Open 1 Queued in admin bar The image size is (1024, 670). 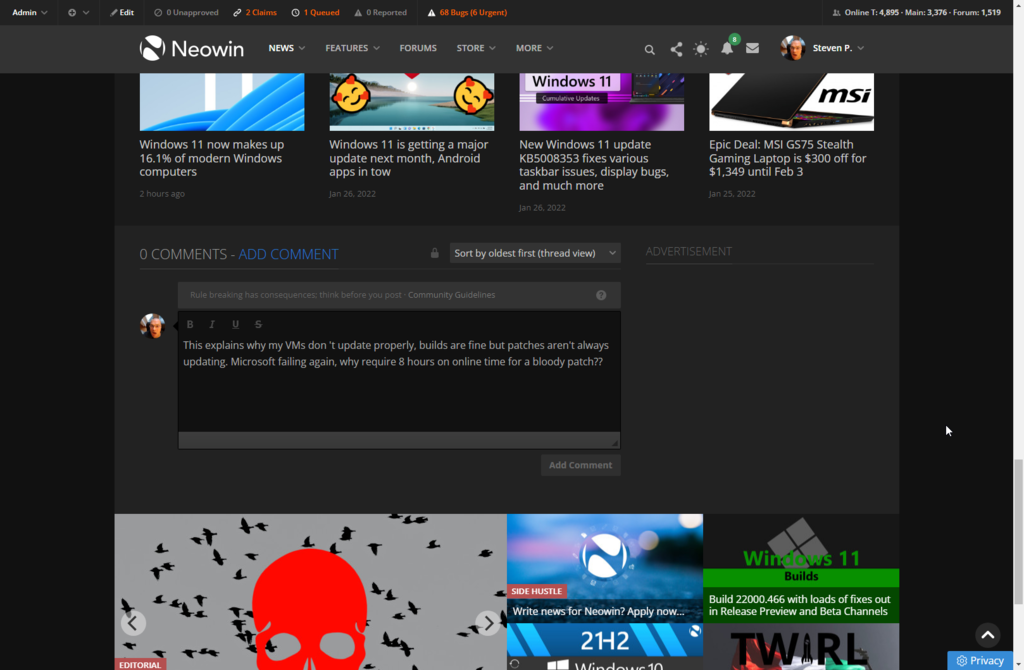[x=315, y=12]
